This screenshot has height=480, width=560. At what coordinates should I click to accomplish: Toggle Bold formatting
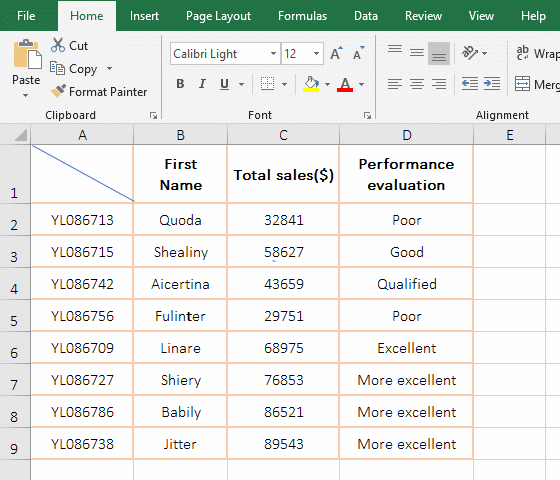(x=180, y=84)
